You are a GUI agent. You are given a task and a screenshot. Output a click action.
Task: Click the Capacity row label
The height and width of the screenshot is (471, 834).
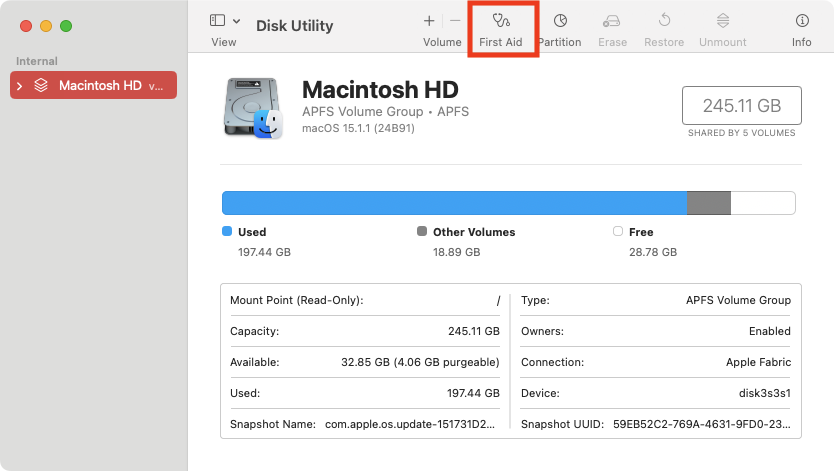pos(254,331)
